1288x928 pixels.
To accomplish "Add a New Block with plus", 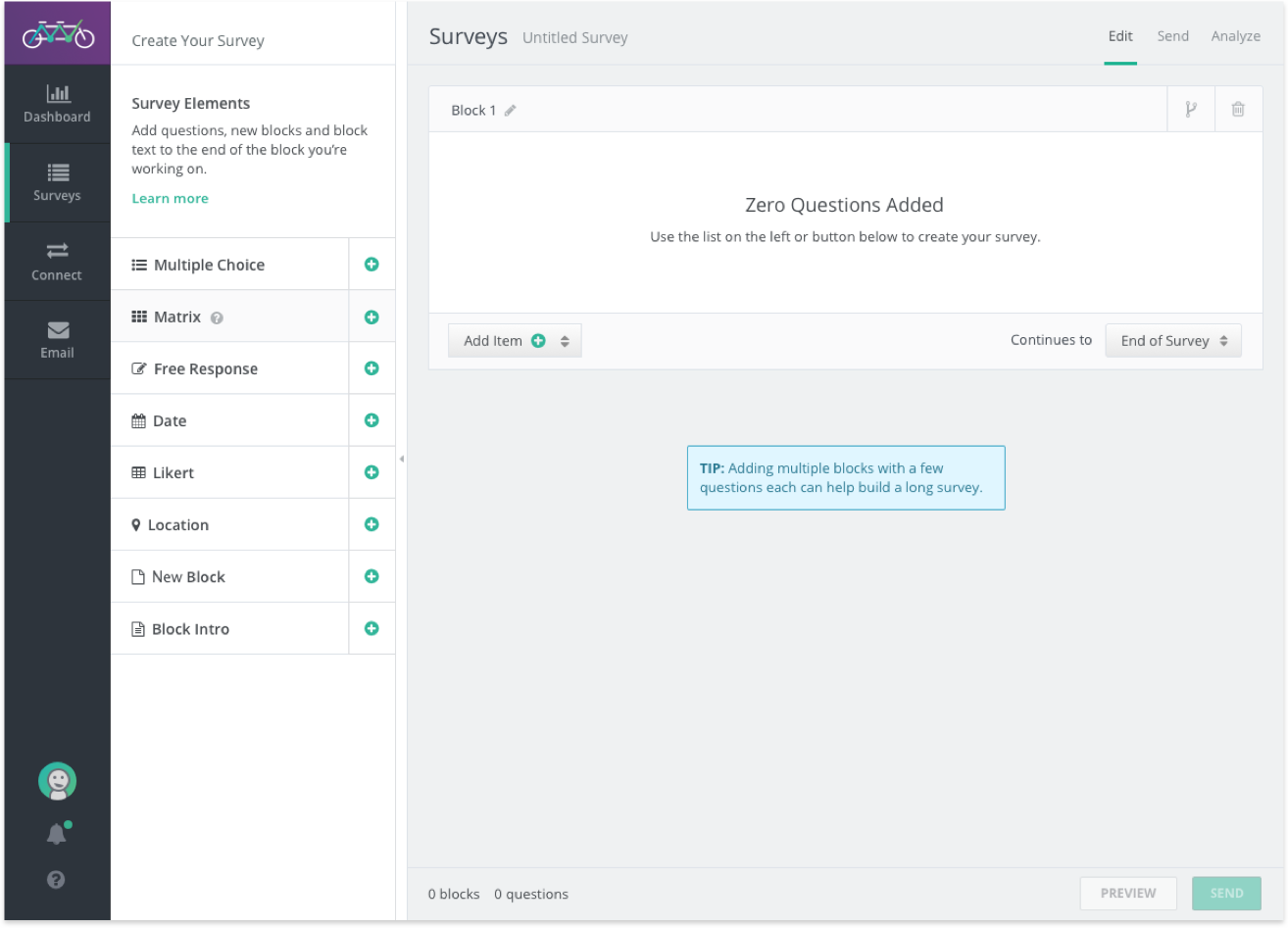I will point(372,576).
